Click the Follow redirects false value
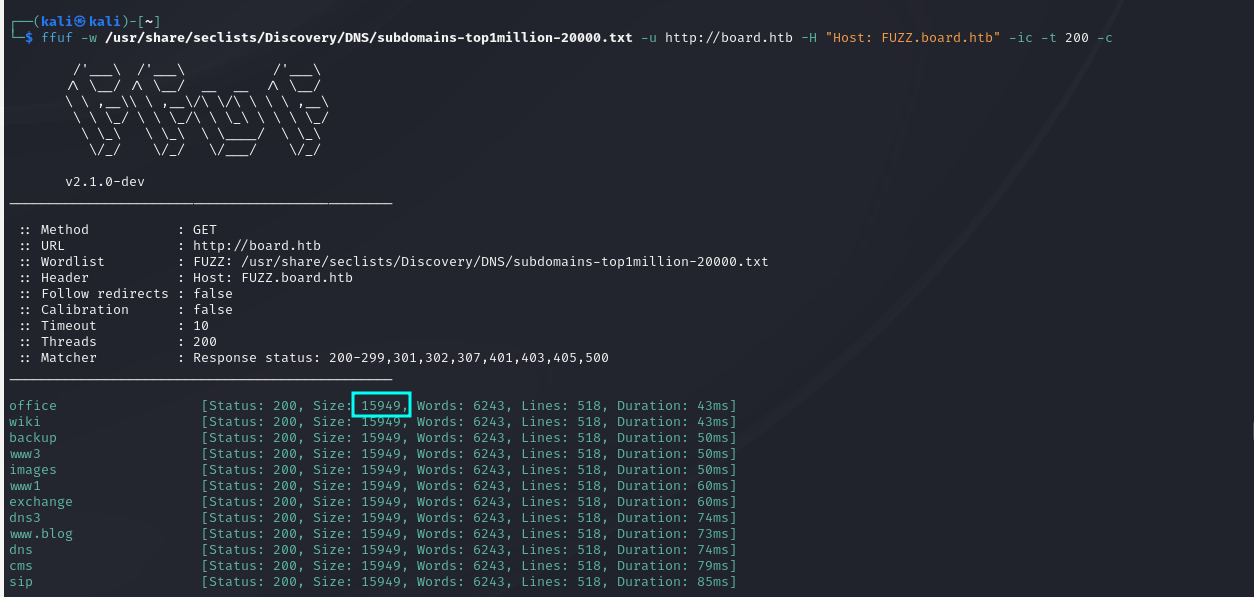Screen dimensions: 1254x597 (x=212, y=294)
